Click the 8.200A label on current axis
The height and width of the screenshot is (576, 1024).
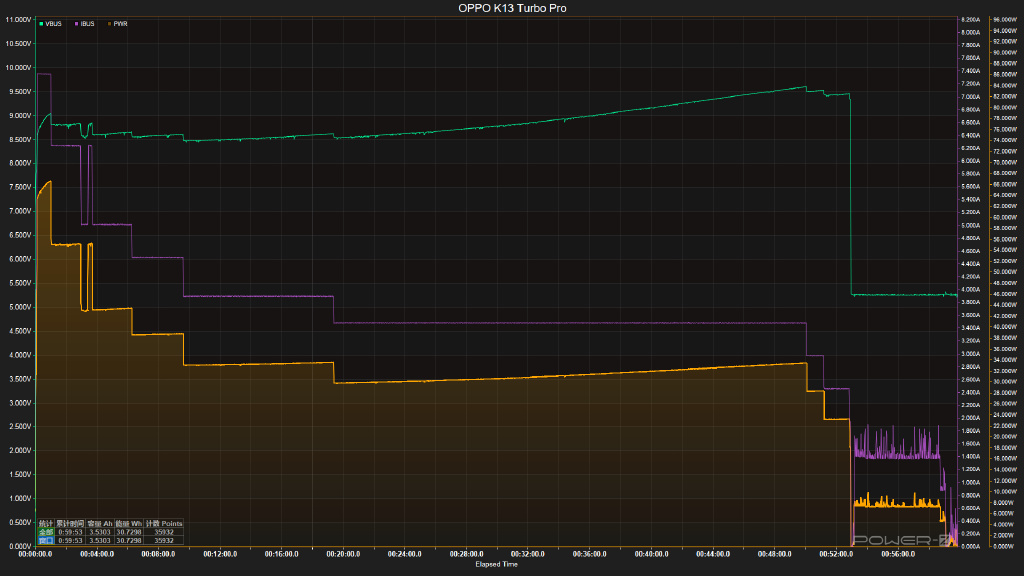[x=970, y=20]
